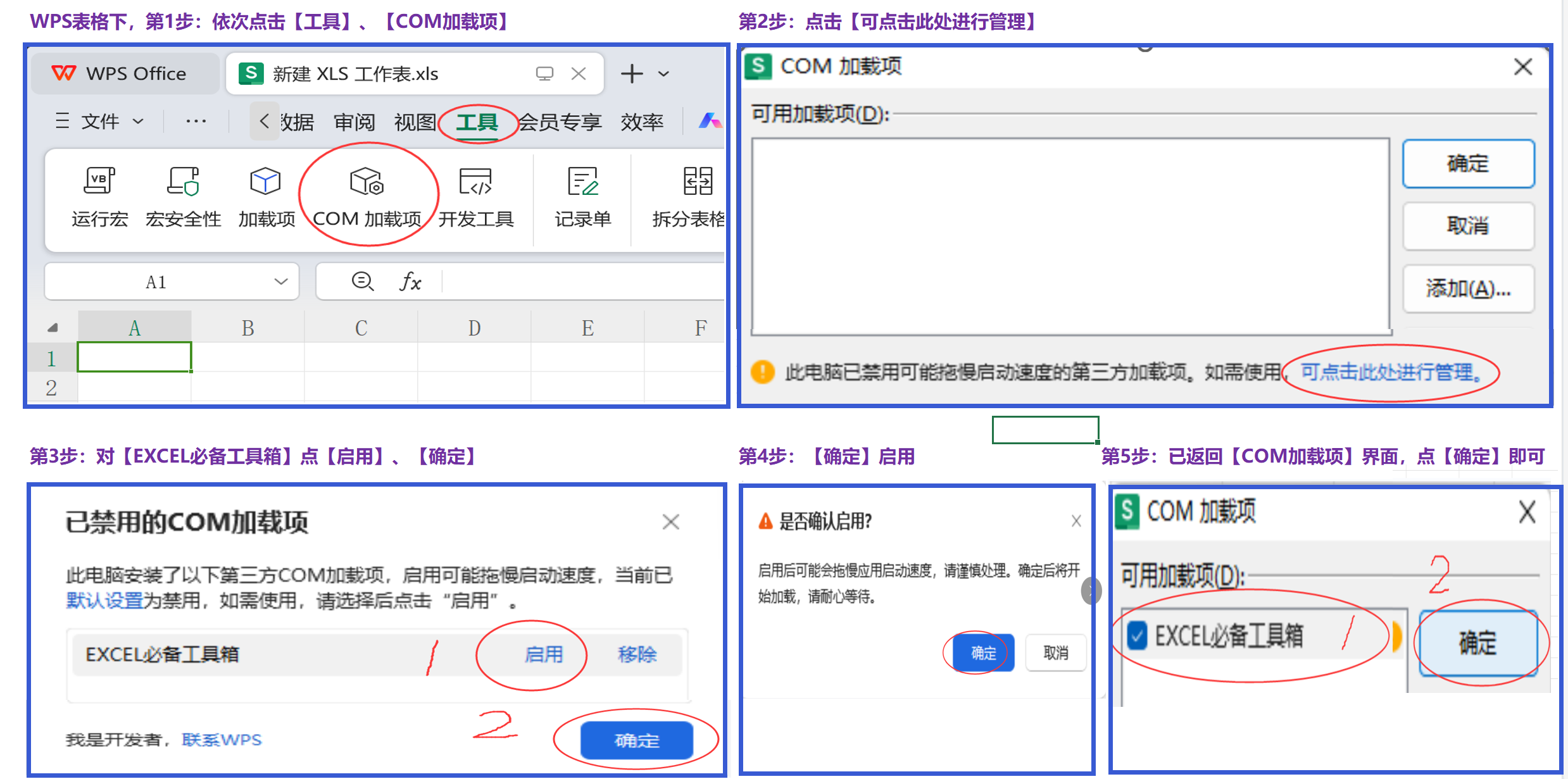Switch to the 工具 ribbon tab
This screenshot has height=779, width=1568.
(x=477, y=122)
